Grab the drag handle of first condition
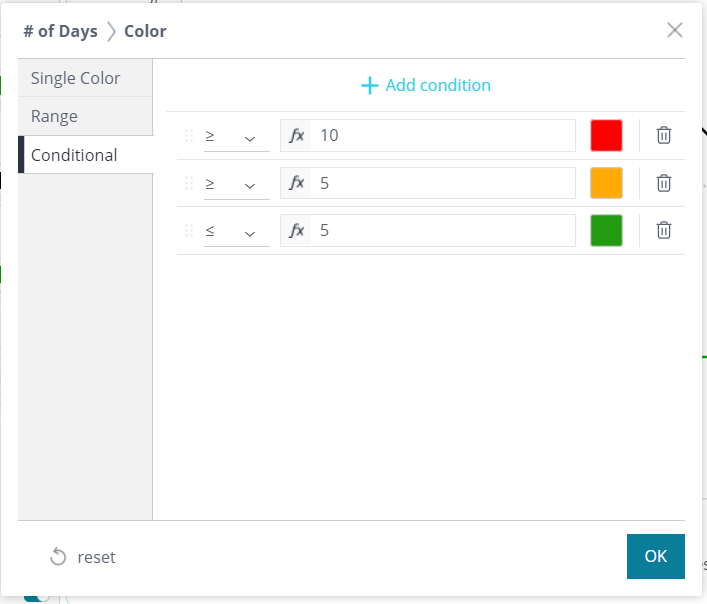Image resolution: width=707 pixels, height=604 pixels. point(189,135)
